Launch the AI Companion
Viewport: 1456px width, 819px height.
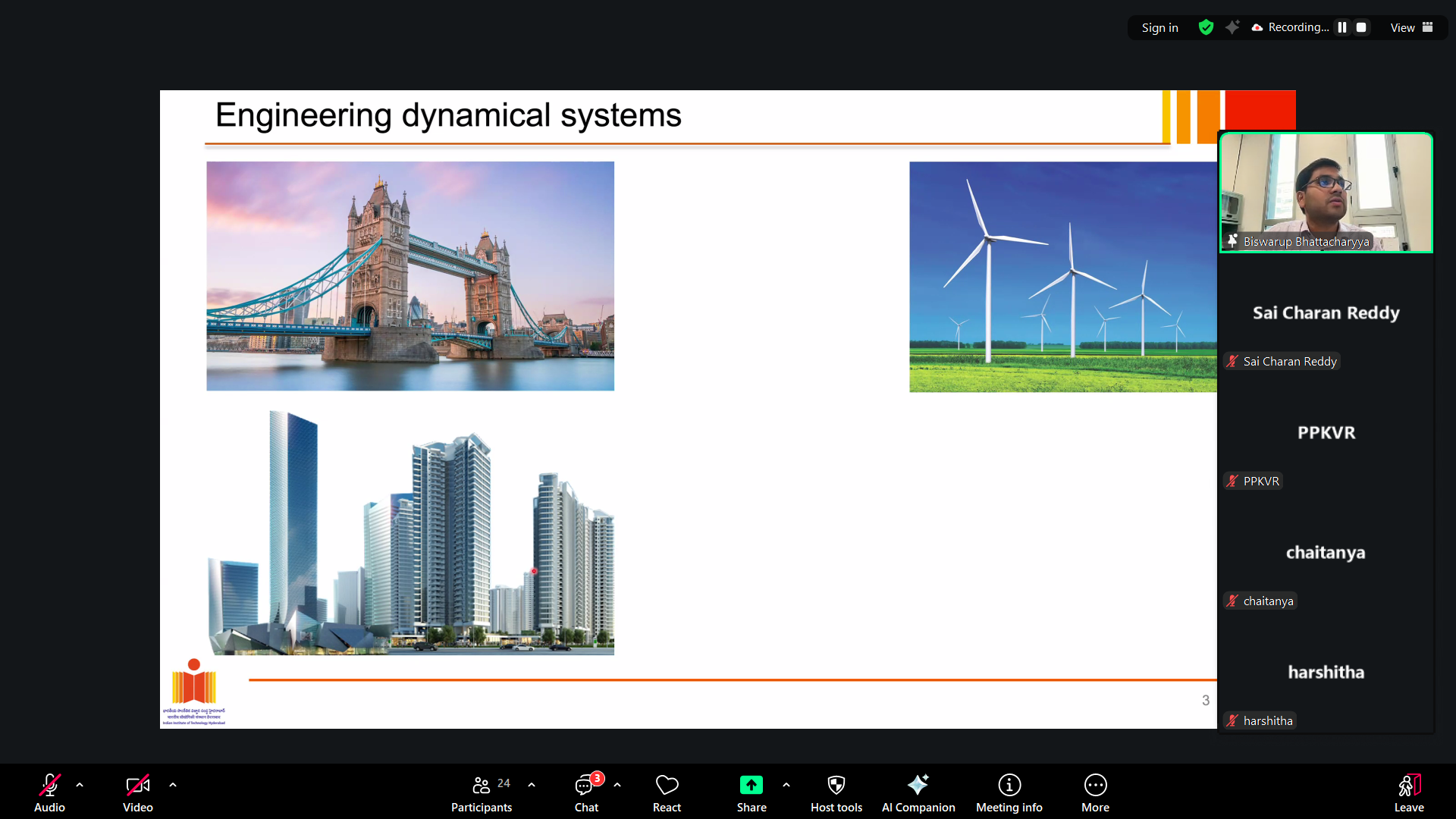[918, 793]
